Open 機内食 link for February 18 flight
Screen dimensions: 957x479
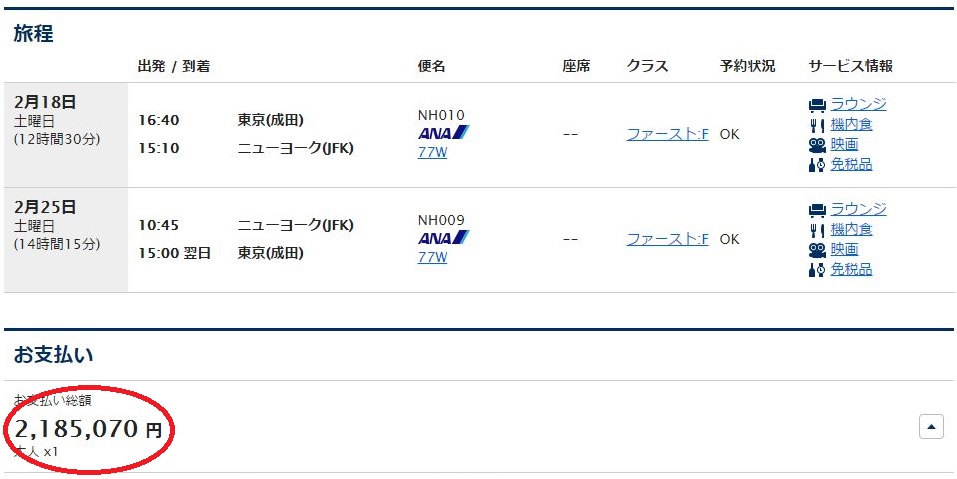pos(851,125)
